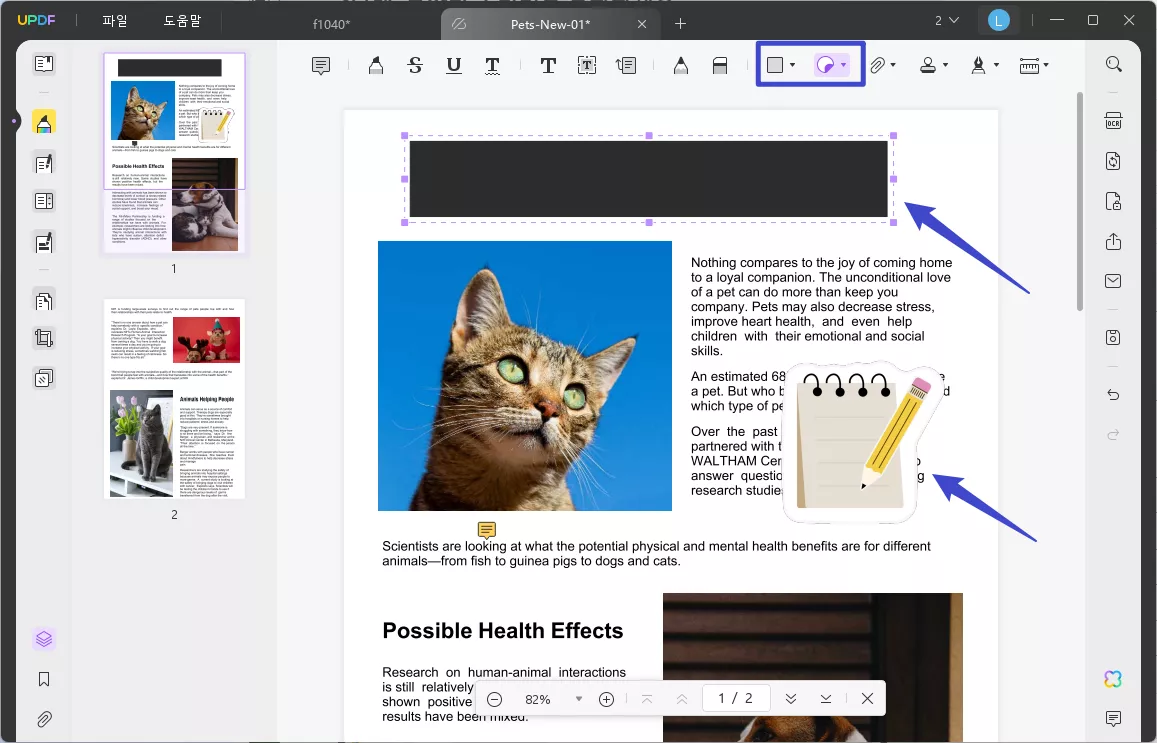Click the Share export icon
Viewport: 1157px width, 743px height.
pos(1113,241)
